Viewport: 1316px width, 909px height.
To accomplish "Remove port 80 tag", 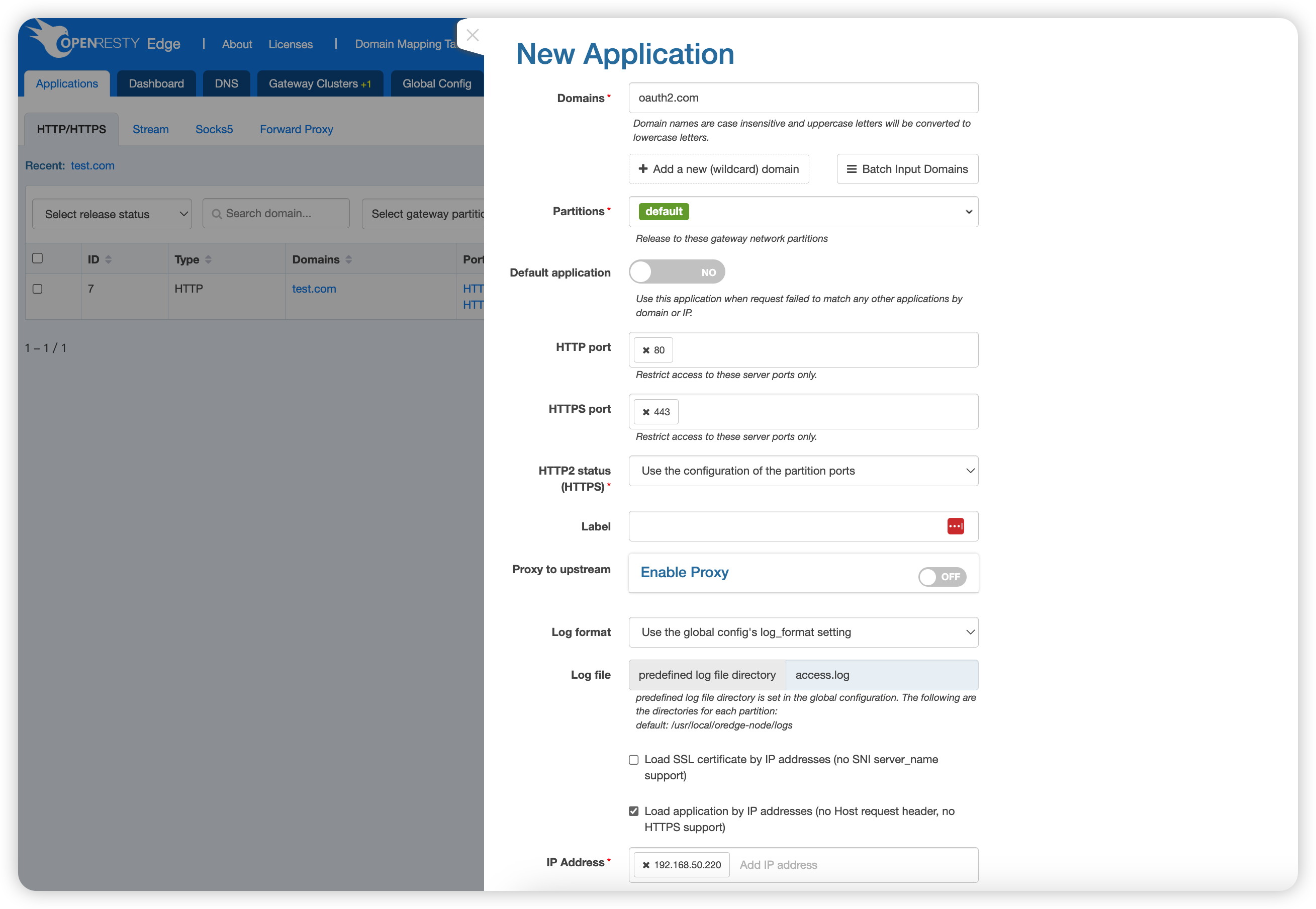I will tap(646, 350).
